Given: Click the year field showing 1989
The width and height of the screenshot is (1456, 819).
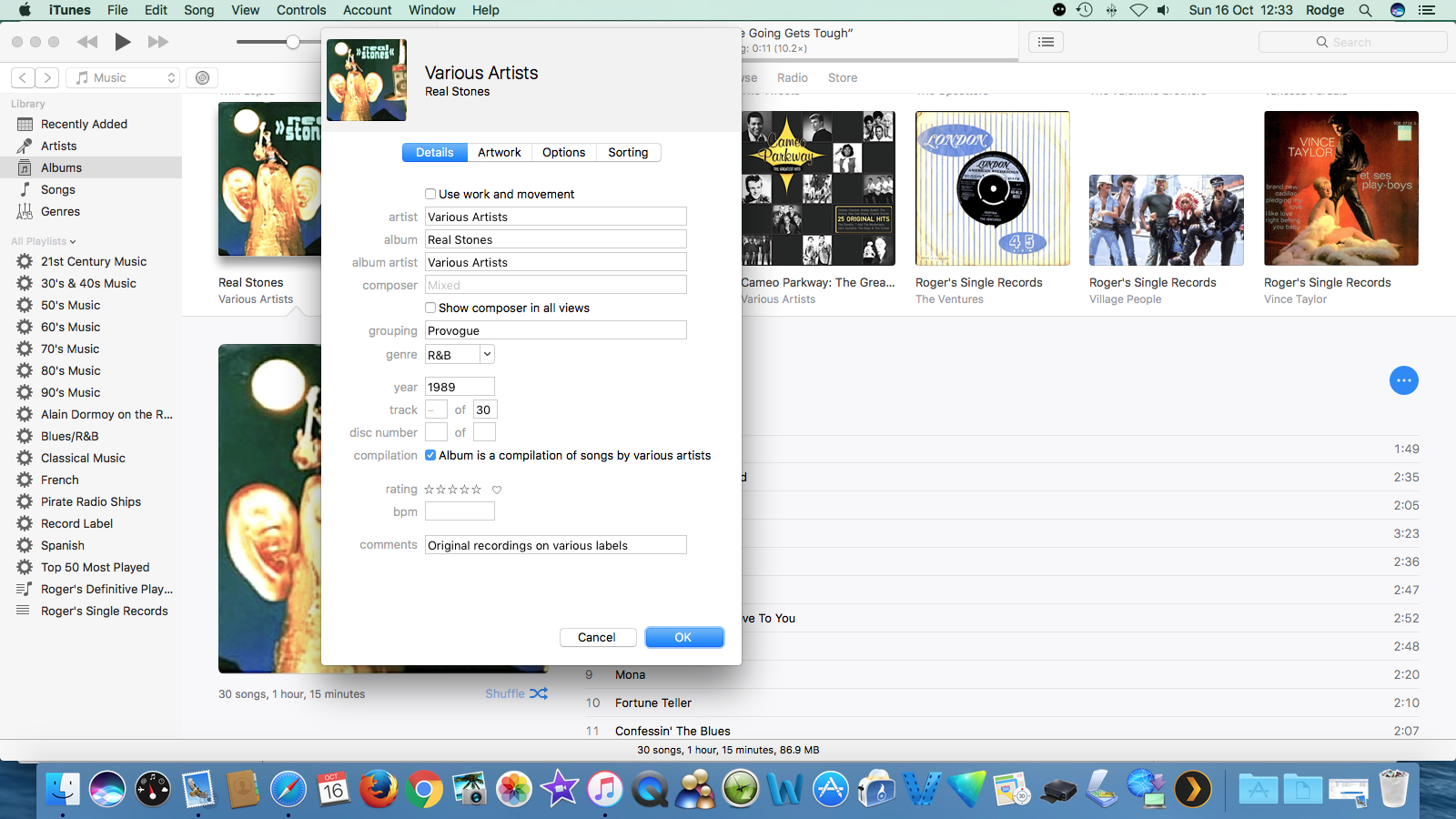Looking at the screenshot, I should point(460,387).
